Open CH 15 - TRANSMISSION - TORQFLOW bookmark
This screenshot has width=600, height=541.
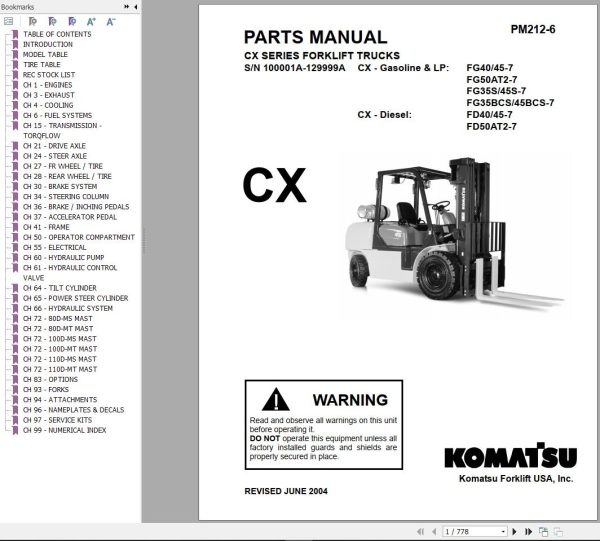click(62, 130)
